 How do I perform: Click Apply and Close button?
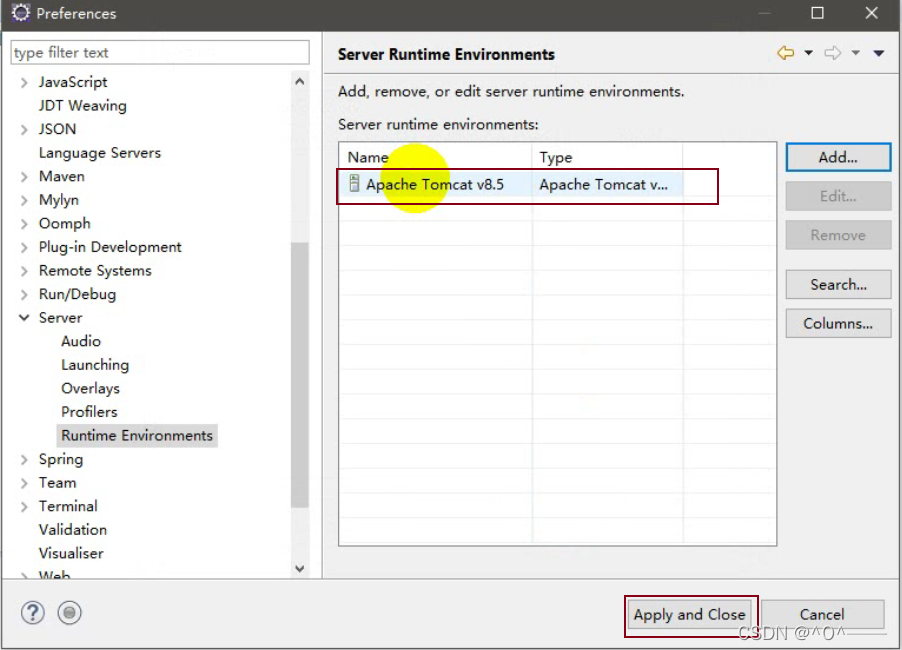(689, 615)
